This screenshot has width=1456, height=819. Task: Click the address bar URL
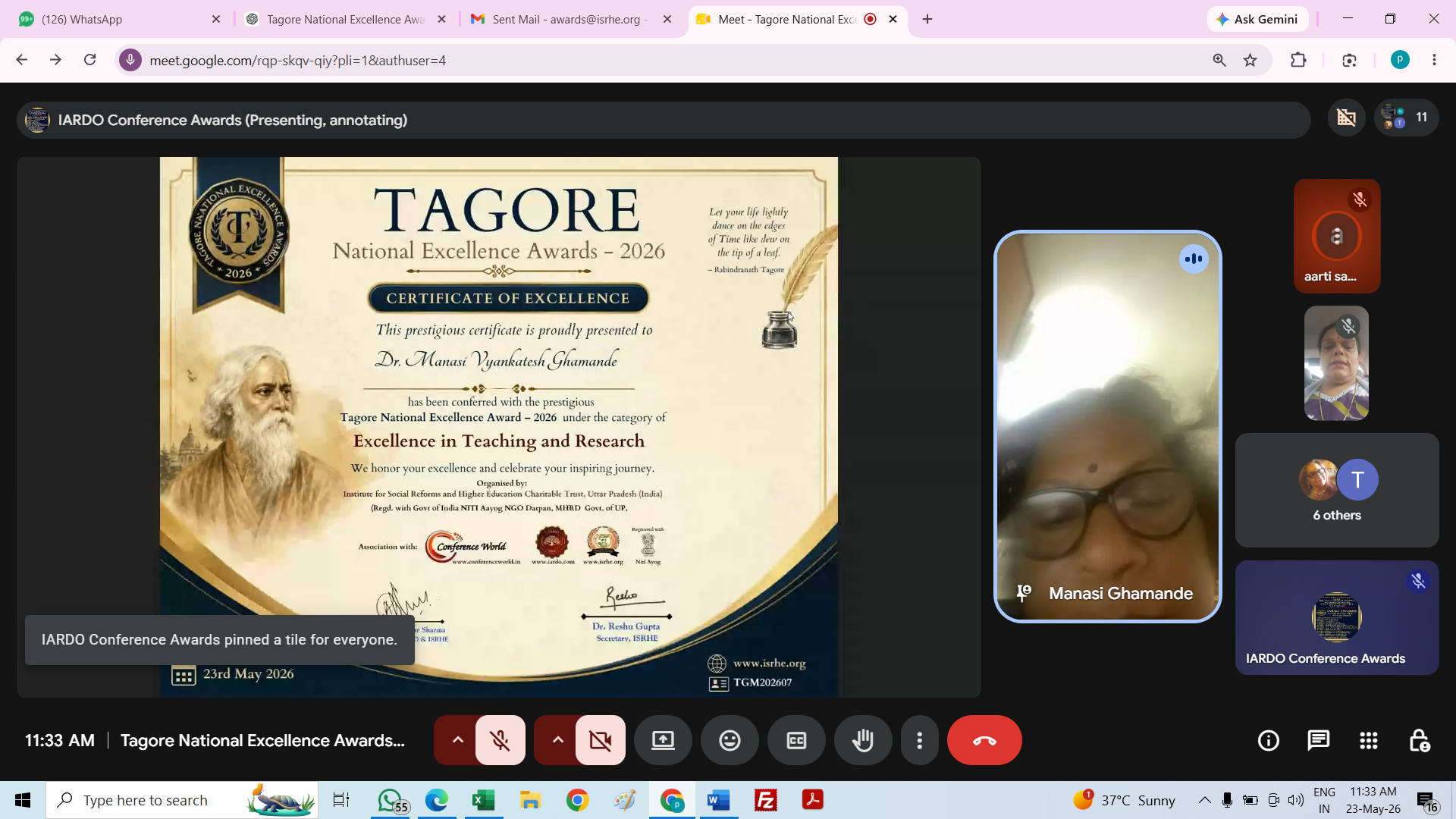[298, 60]
